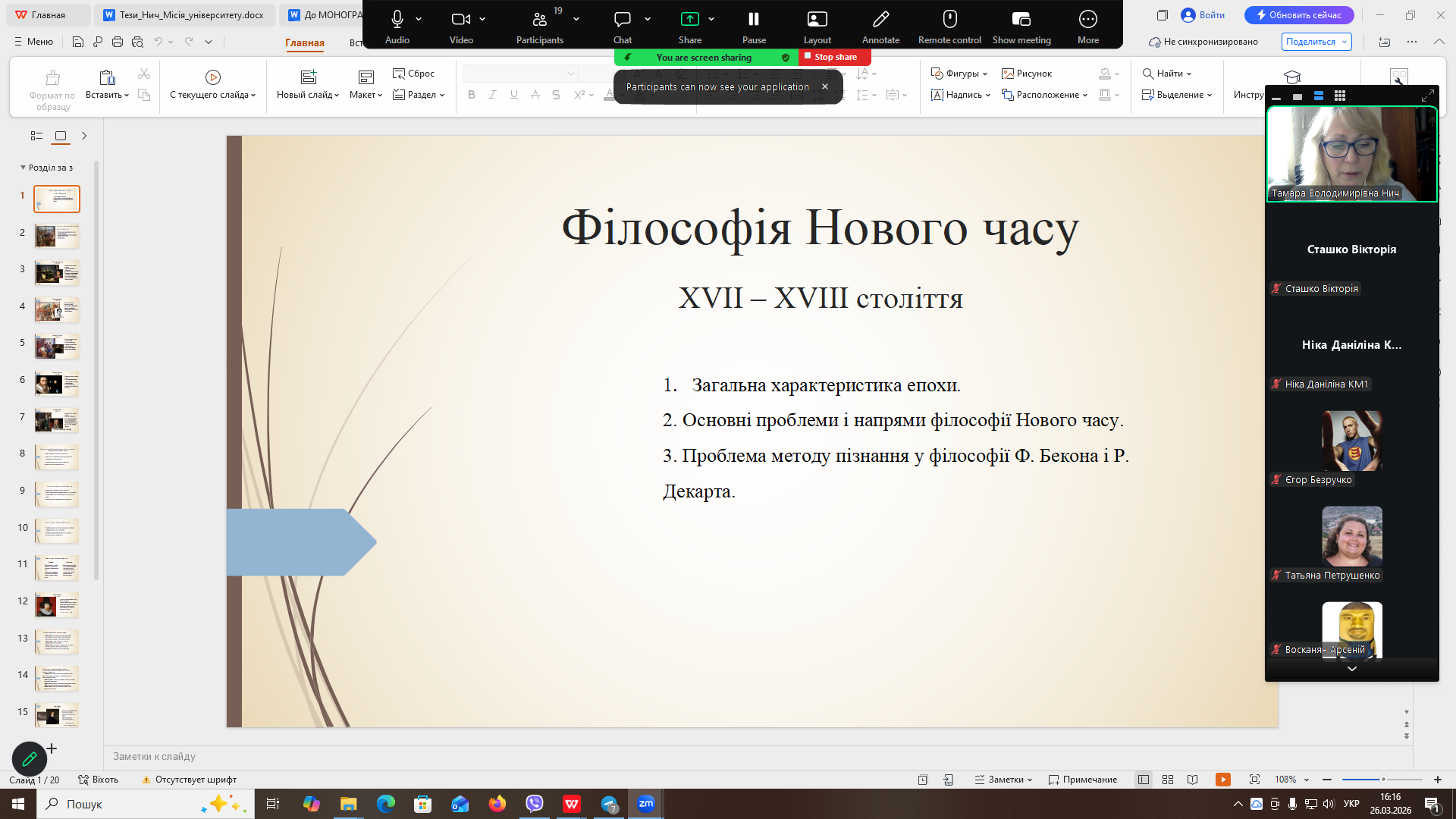1456x819 pixels.
Task: Pause the Zoom screen share
Action: (753, 20)
